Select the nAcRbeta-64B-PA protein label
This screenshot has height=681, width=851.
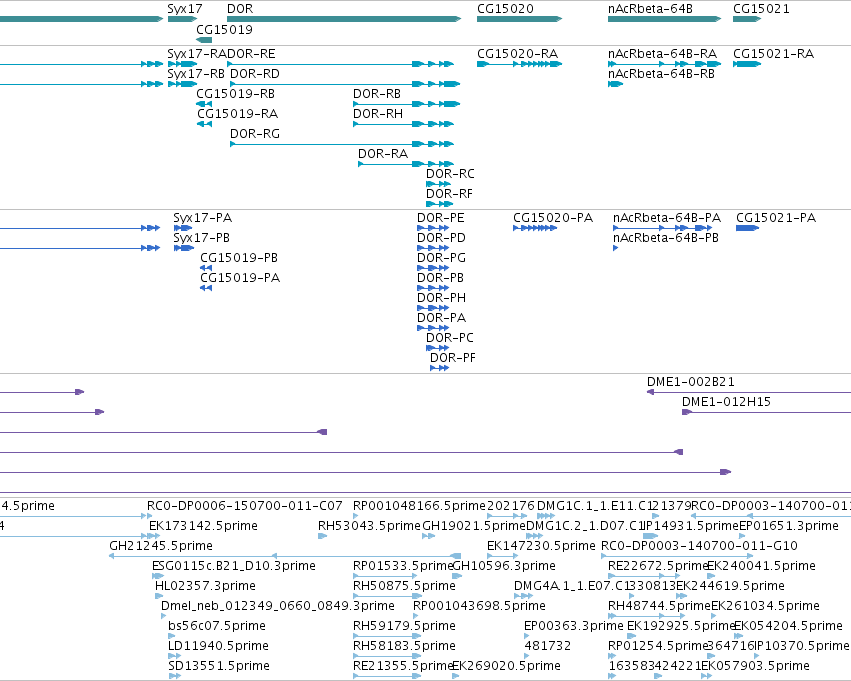click(x=667, y=218)
